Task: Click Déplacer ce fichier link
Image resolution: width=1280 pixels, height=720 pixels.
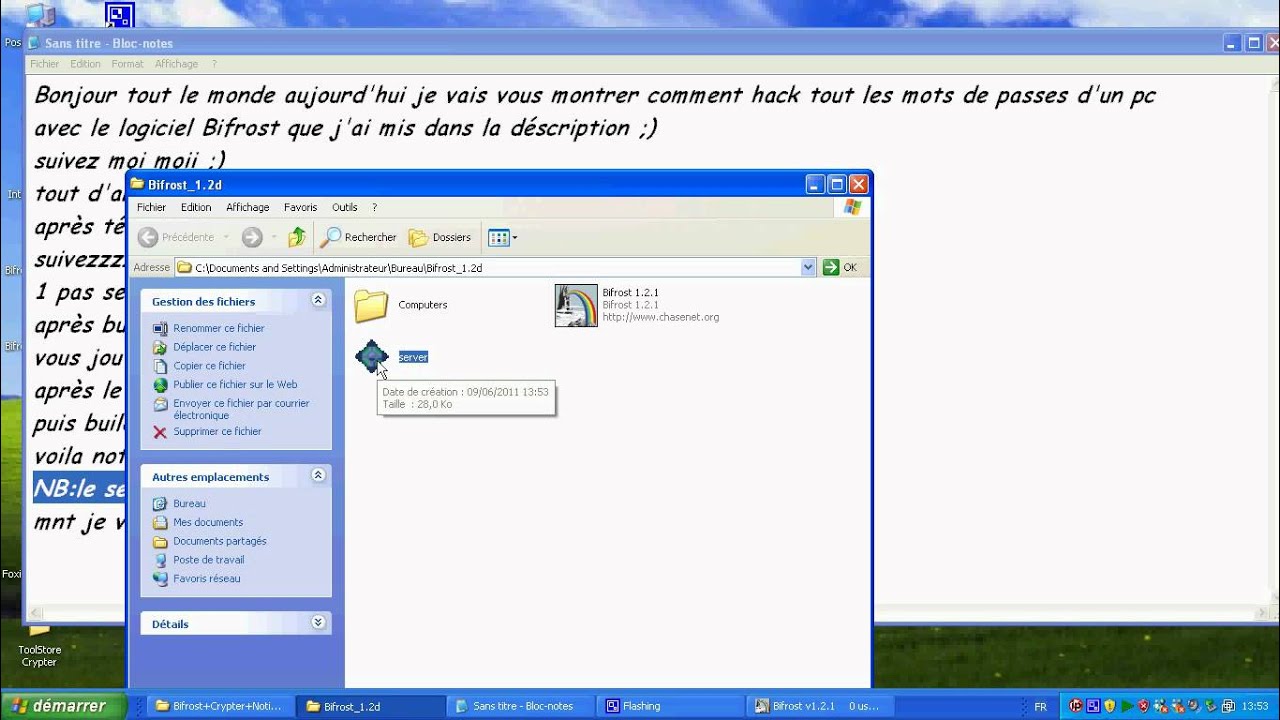Action: tap(215, 347)
